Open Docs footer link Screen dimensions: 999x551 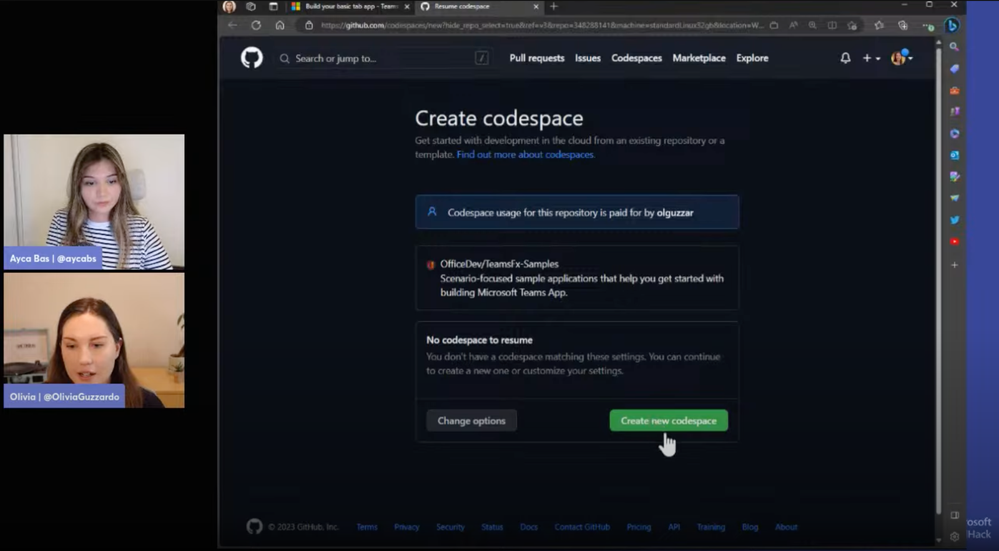click(x=529, y=527)
